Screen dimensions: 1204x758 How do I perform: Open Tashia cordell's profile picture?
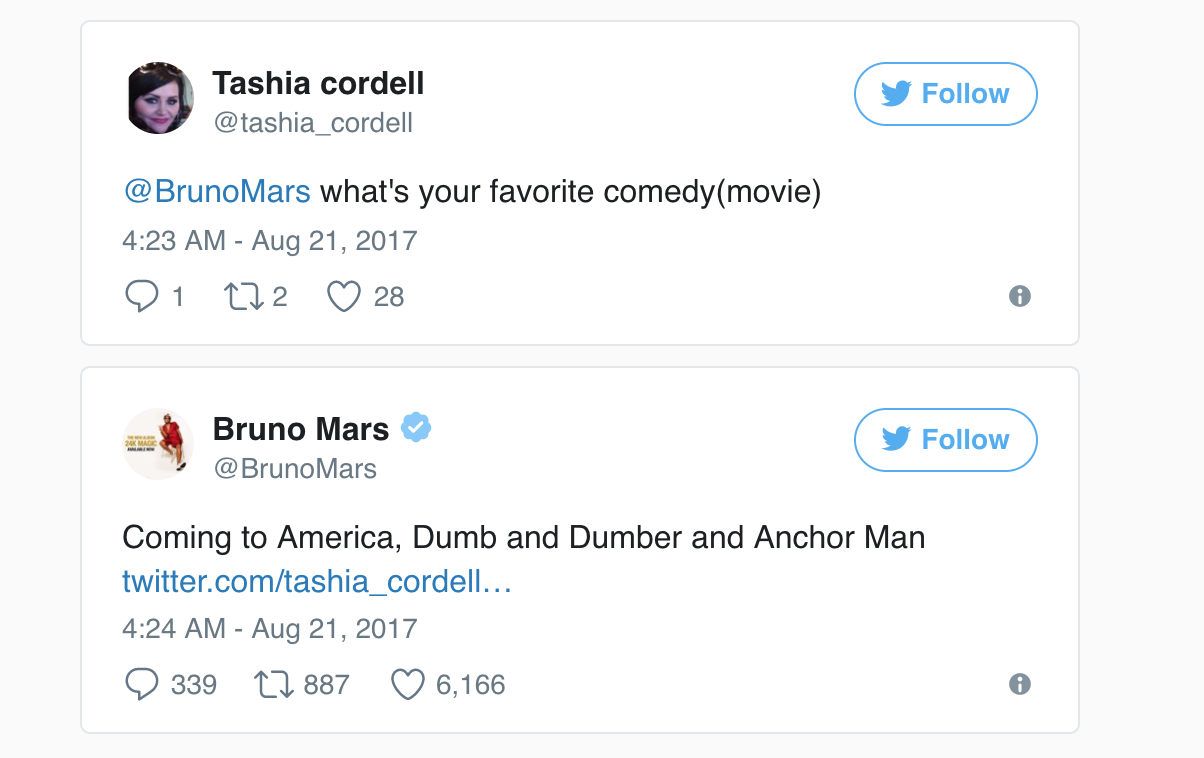[x=160, y=100]
